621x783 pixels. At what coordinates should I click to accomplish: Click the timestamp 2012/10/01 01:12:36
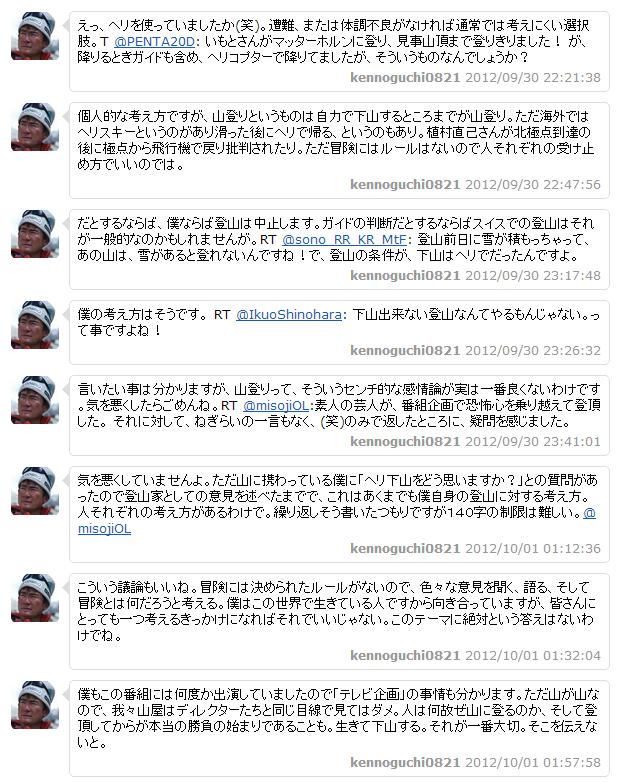(x=533, y=548)
